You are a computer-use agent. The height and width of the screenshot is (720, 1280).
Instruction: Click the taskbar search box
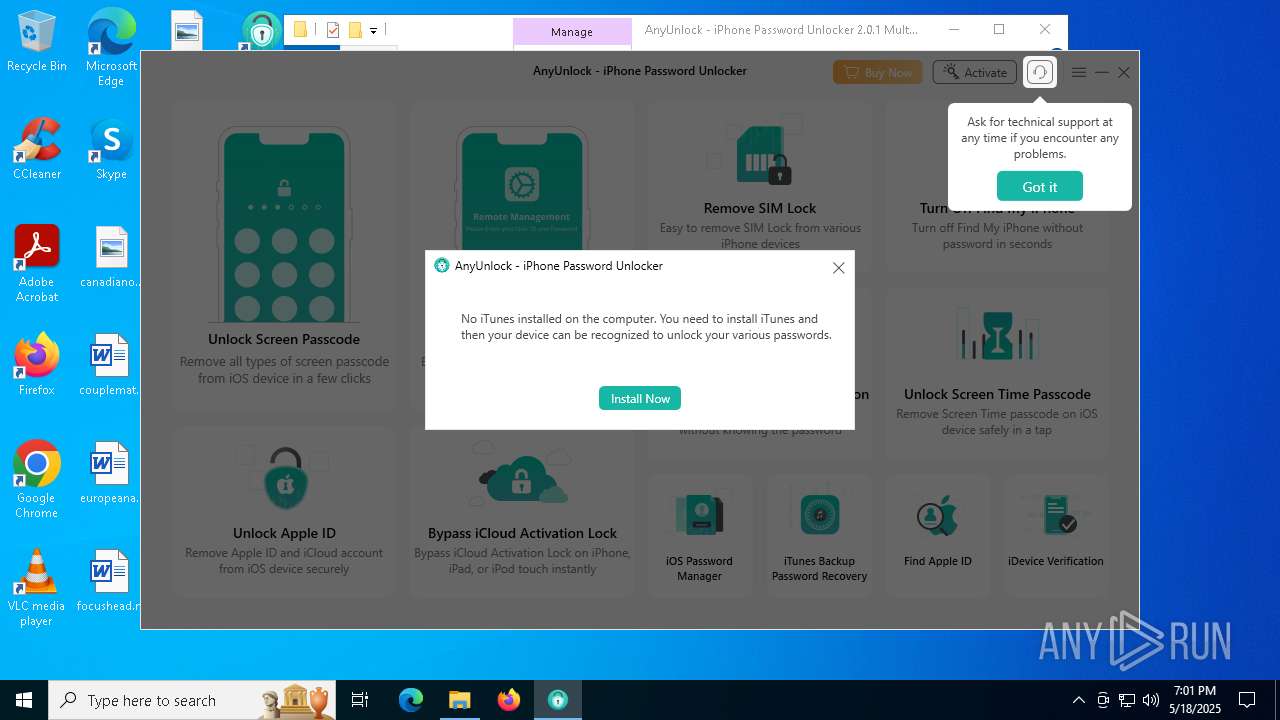(193, 700)
